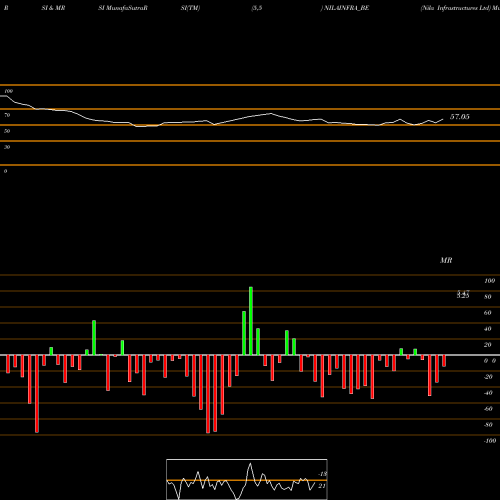Click the 100 label on RSI axis
The width and height of the screenshot is (500, 500).
[x=9, y=91]
